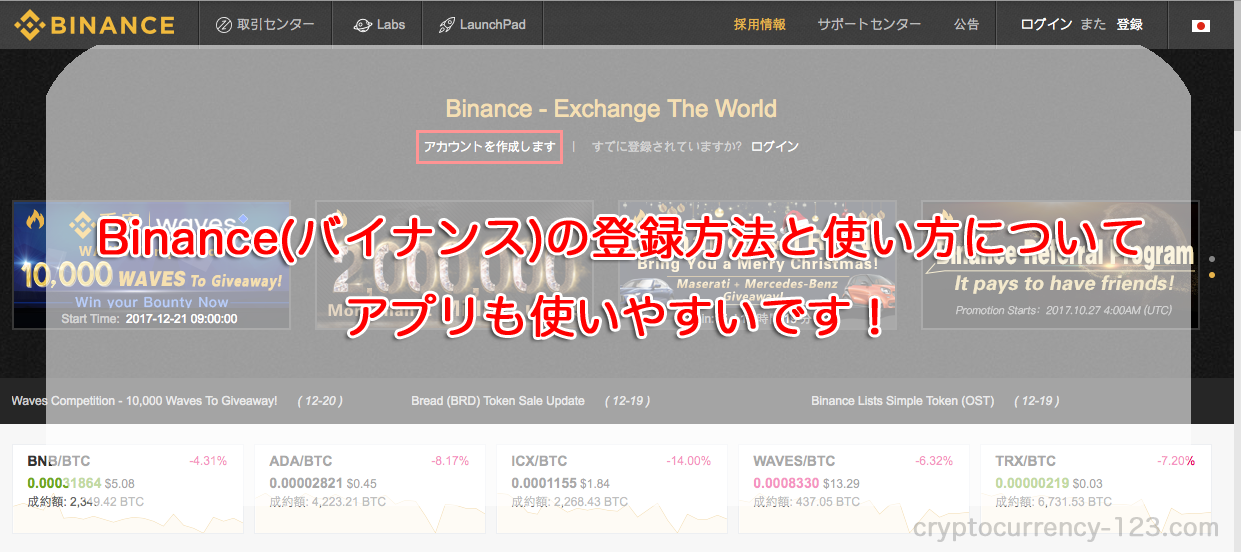Image resolution: width=1241 pixels, height=552 pixels.
Task: Click volume 4,223.21 BTC on ADA card
Action: (347, 502)
